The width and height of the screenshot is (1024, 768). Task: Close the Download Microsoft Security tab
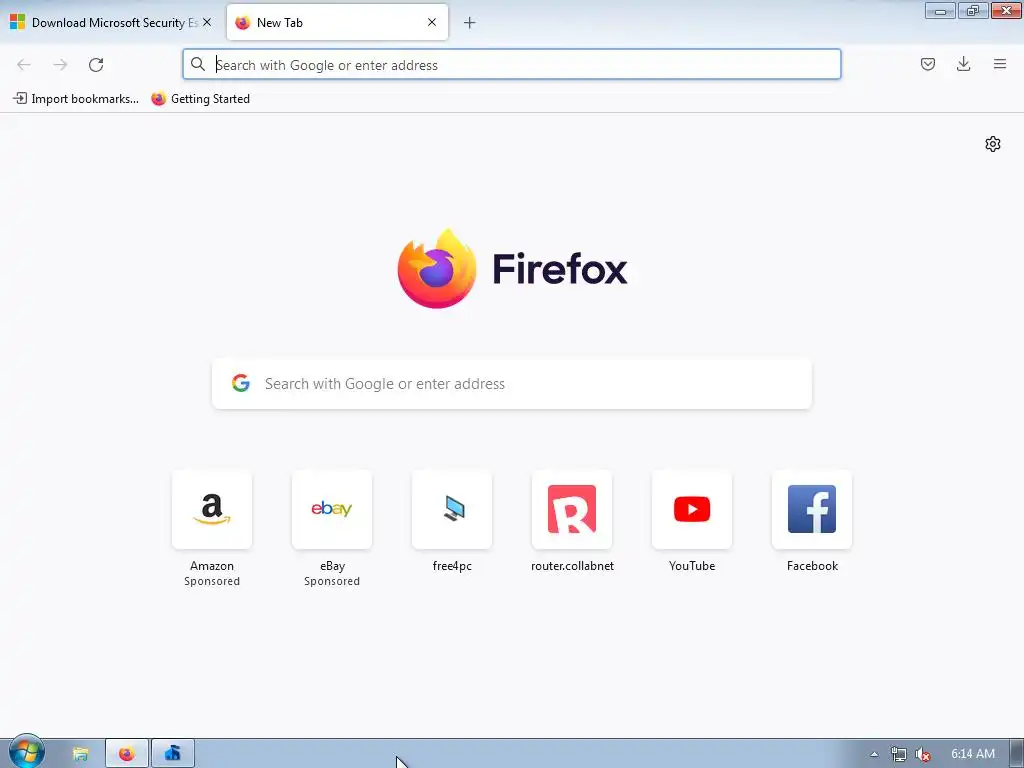coord(207,22)
